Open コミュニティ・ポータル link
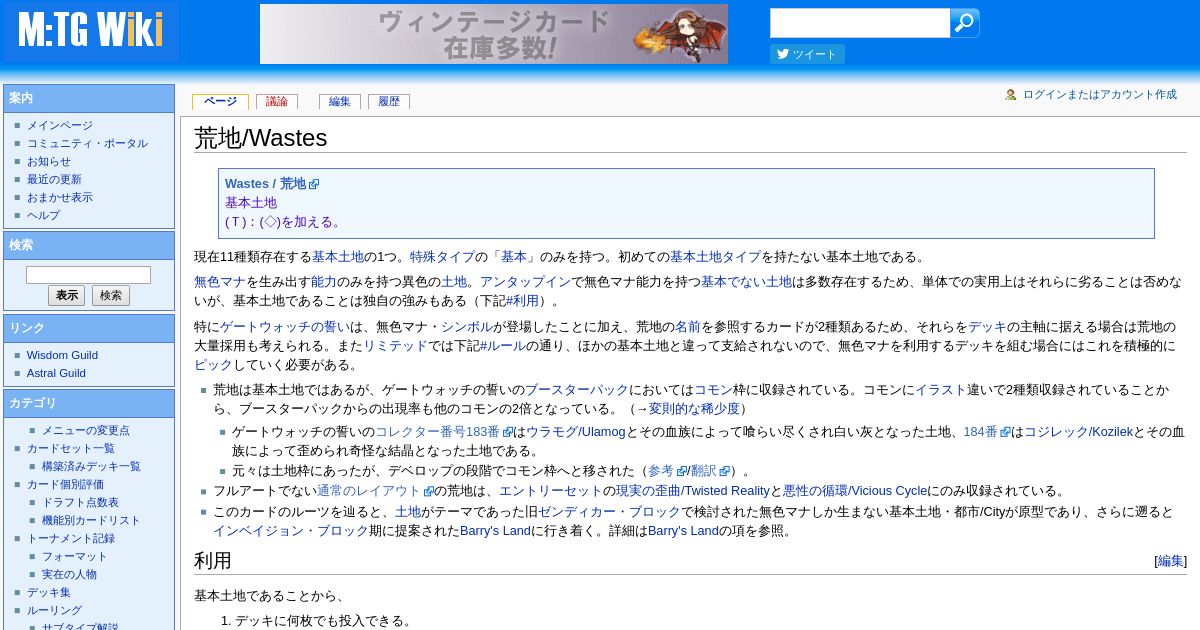 coord(87,144)
